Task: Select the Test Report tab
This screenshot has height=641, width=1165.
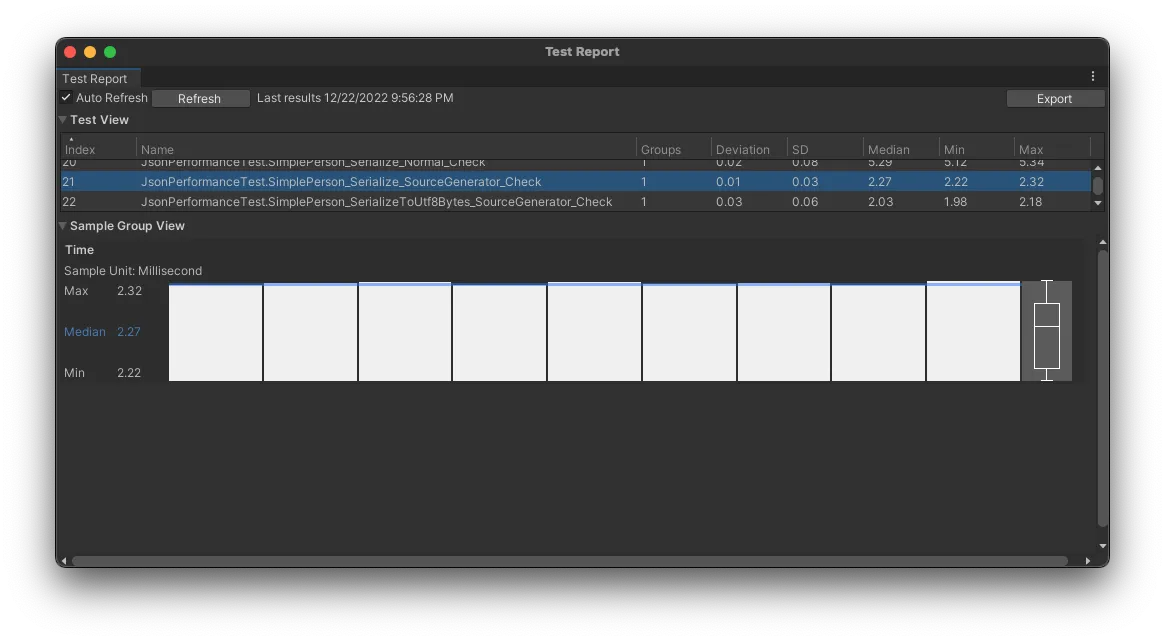Action: pos(95,79)
